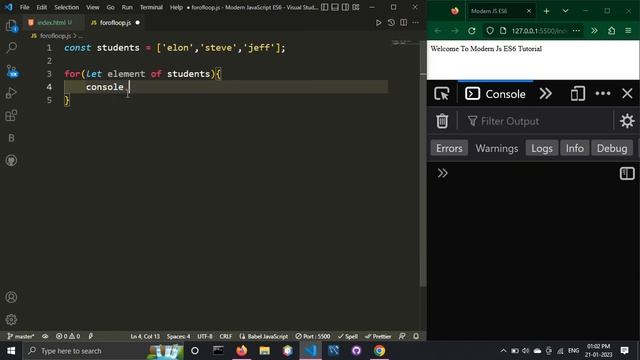Open the Search view in VS Code

(x=11, y=48)
